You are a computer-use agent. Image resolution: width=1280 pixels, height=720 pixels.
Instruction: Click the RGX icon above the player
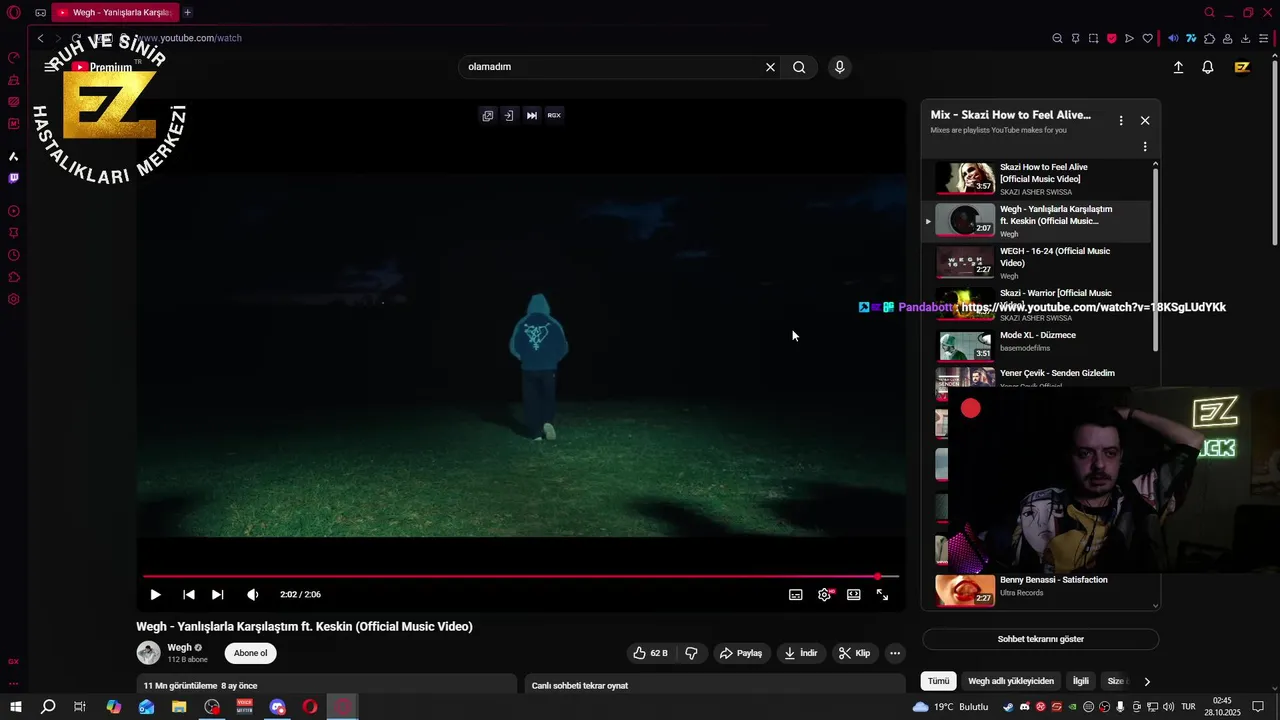pyautogui.click(x=554, y=115)
